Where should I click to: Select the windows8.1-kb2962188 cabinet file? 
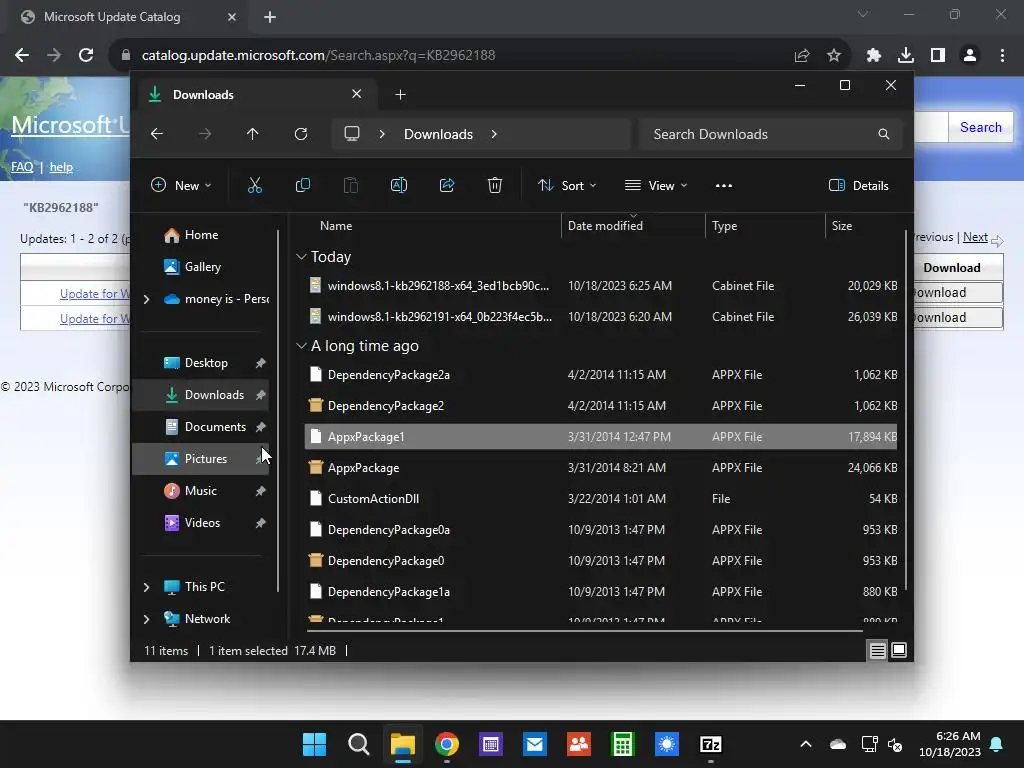(601, 285)
